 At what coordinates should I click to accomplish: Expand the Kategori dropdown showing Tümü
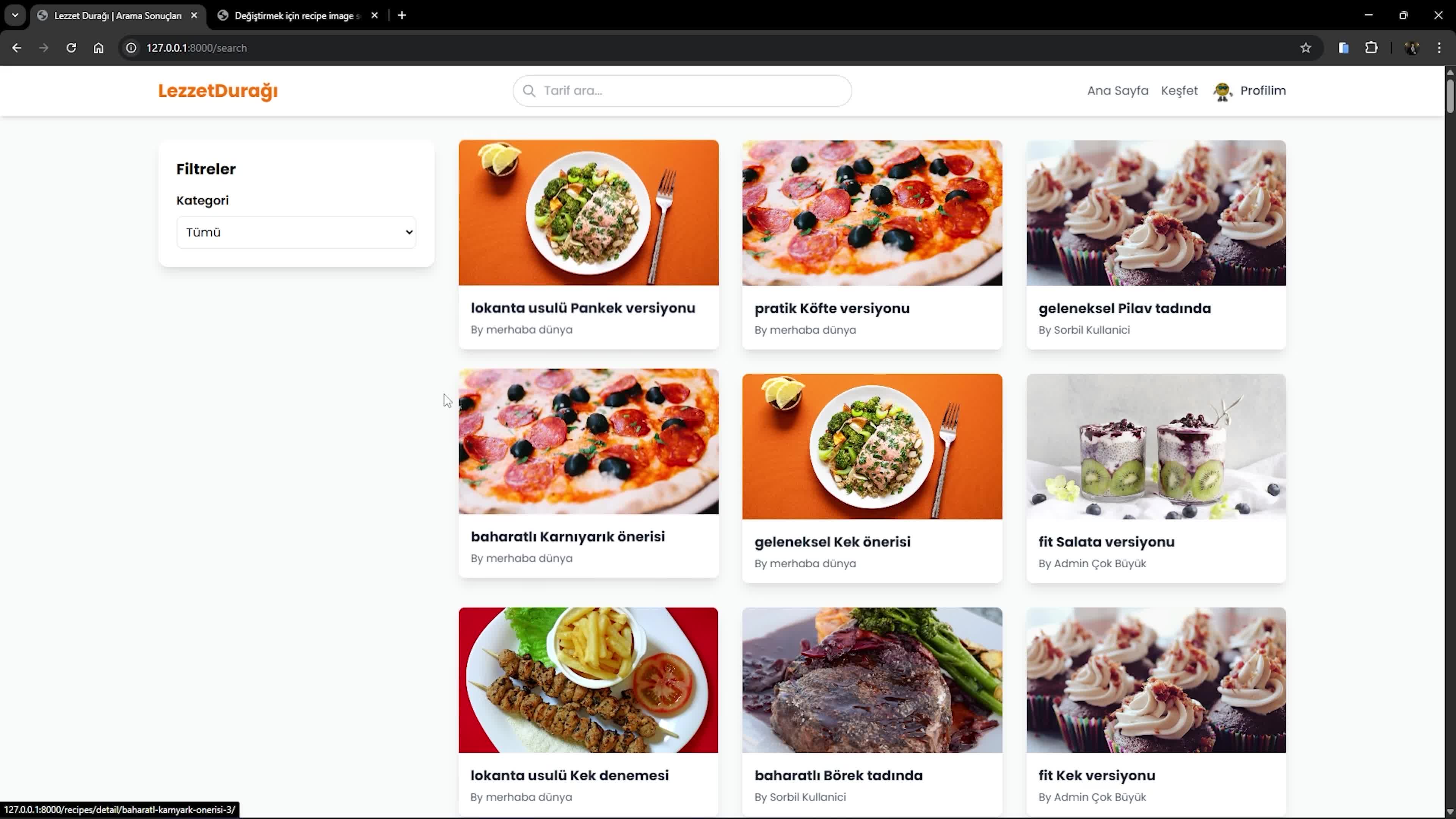click(x=296, y=232)
